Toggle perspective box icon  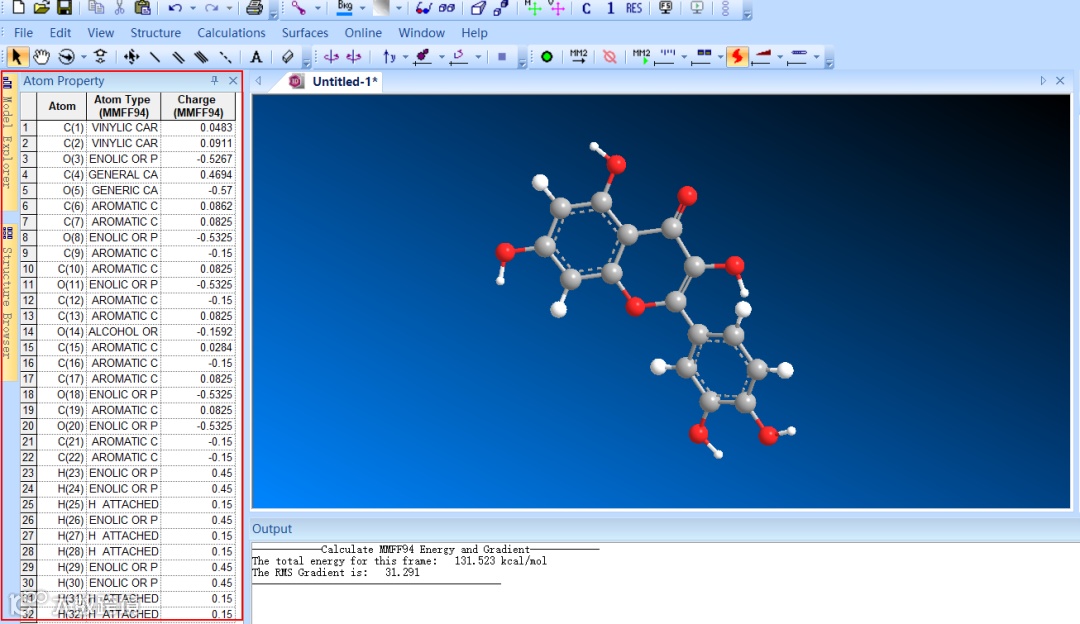tap(478, 8)
